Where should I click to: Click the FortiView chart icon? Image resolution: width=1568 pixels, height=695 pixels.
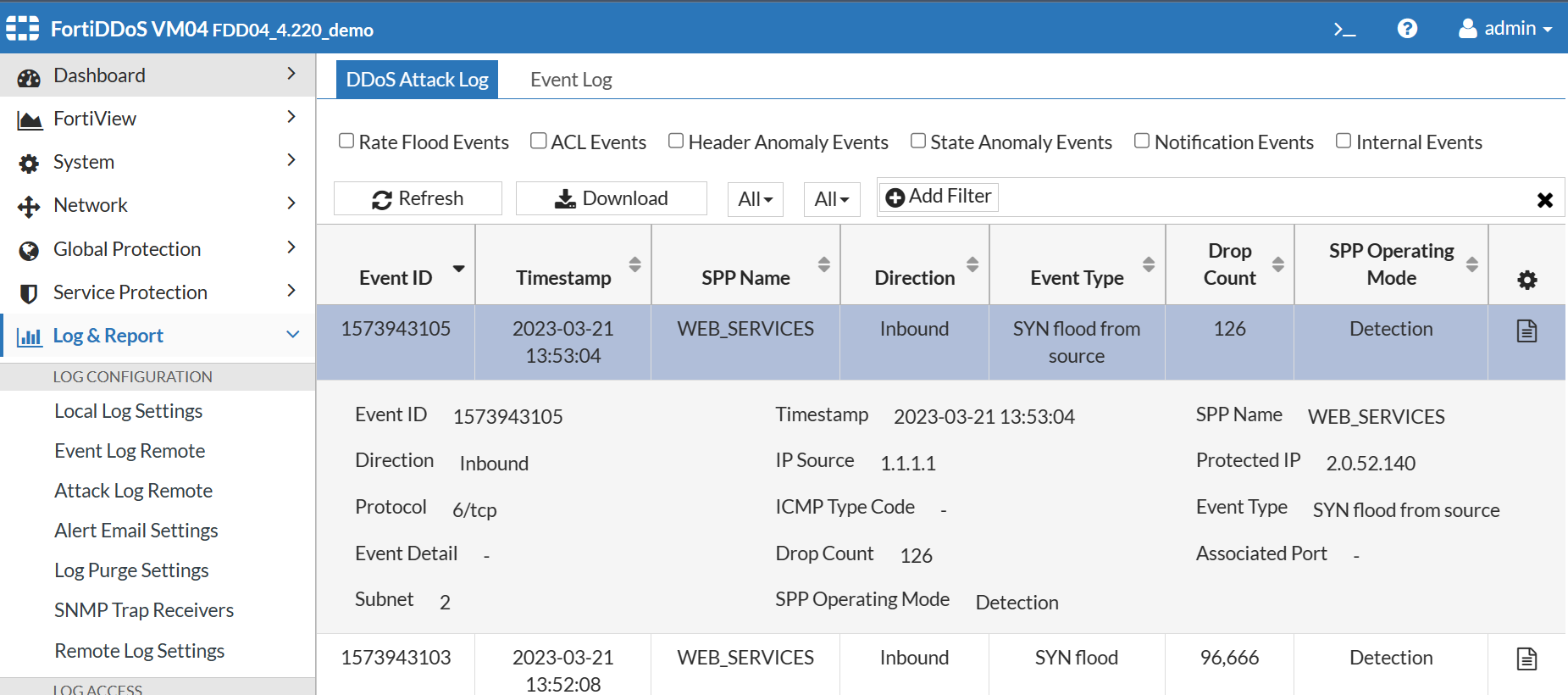(30, 120)
